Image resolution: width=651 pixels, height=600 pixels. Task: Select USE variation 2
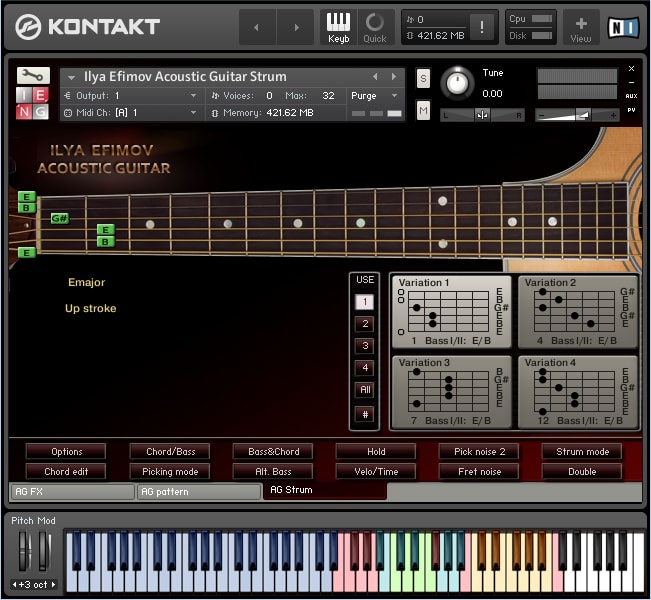click(x=365, y=323)
